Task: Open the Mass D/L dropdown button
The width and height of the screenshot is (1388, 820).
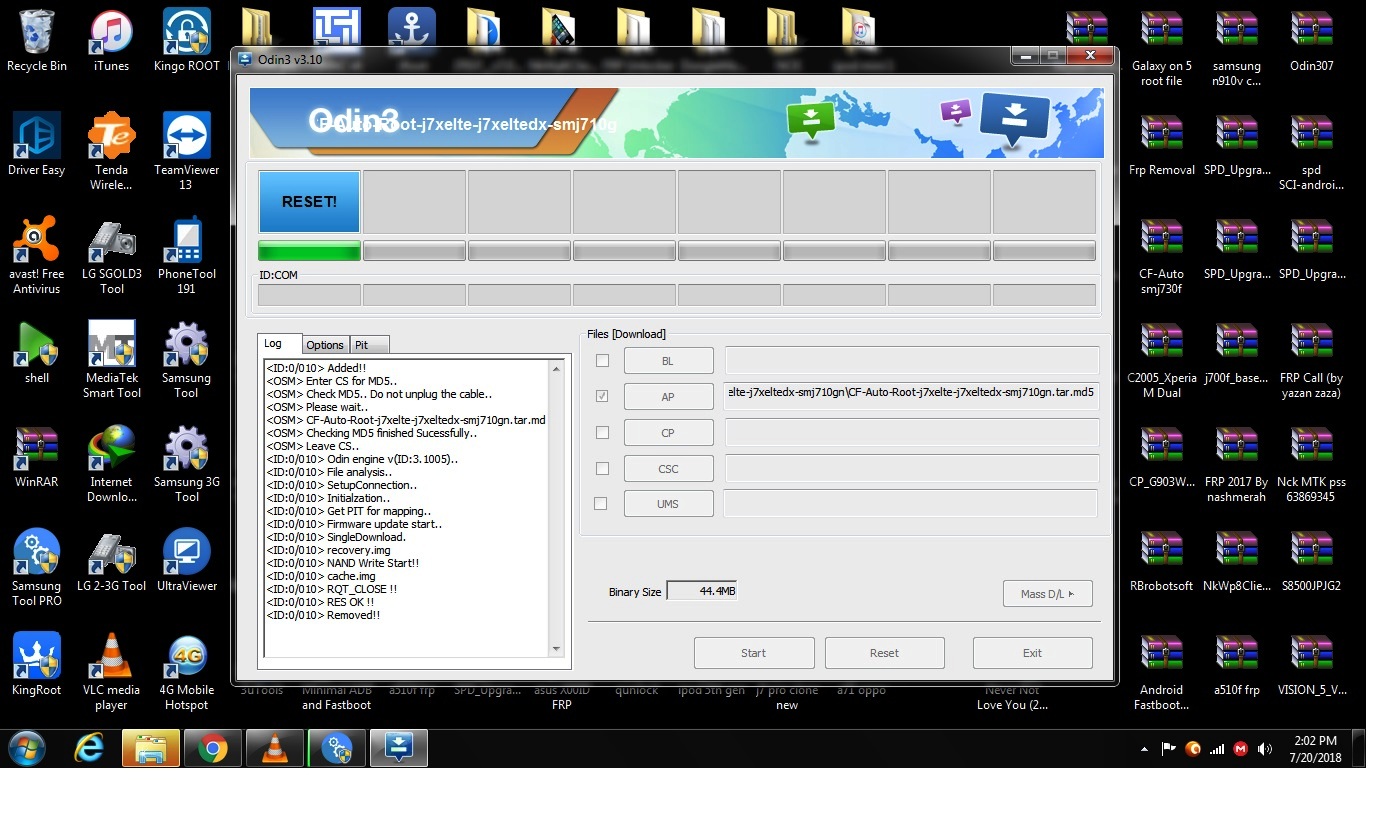Action: point(1047,594)
